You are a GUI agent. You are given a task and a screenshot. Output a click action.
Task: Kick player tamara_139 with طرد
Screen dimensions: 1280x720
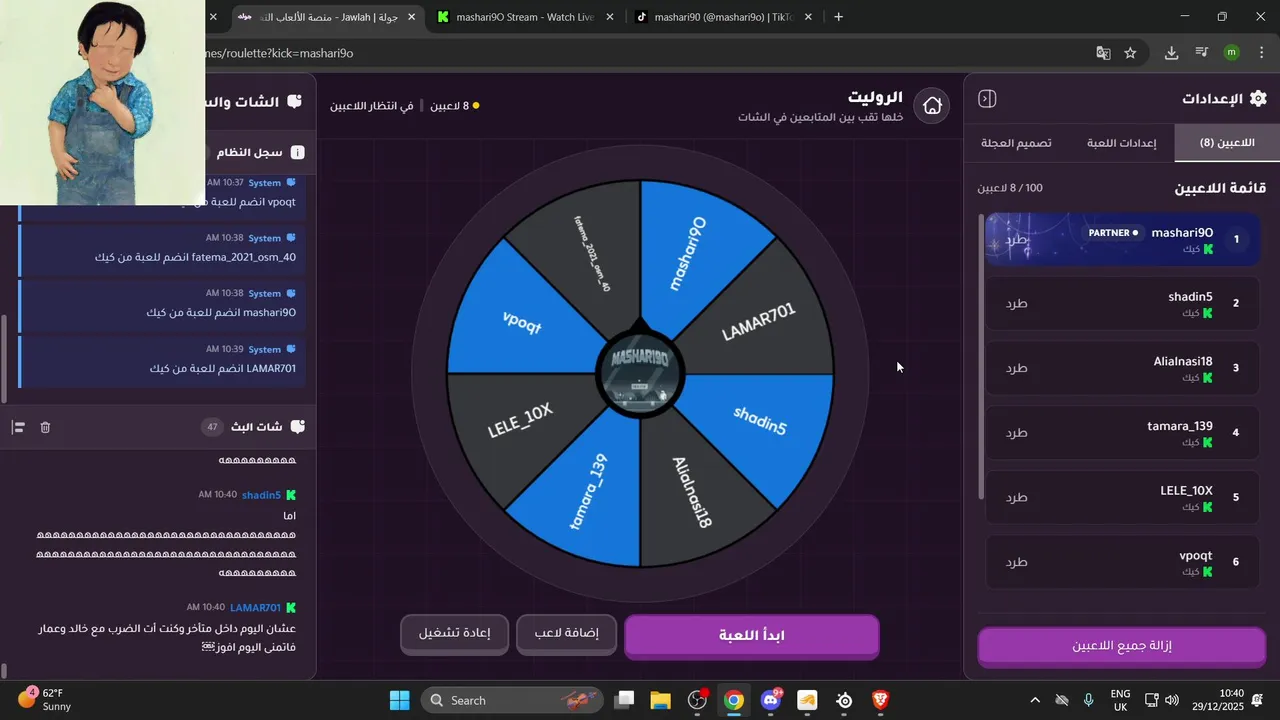point(1016,433)
